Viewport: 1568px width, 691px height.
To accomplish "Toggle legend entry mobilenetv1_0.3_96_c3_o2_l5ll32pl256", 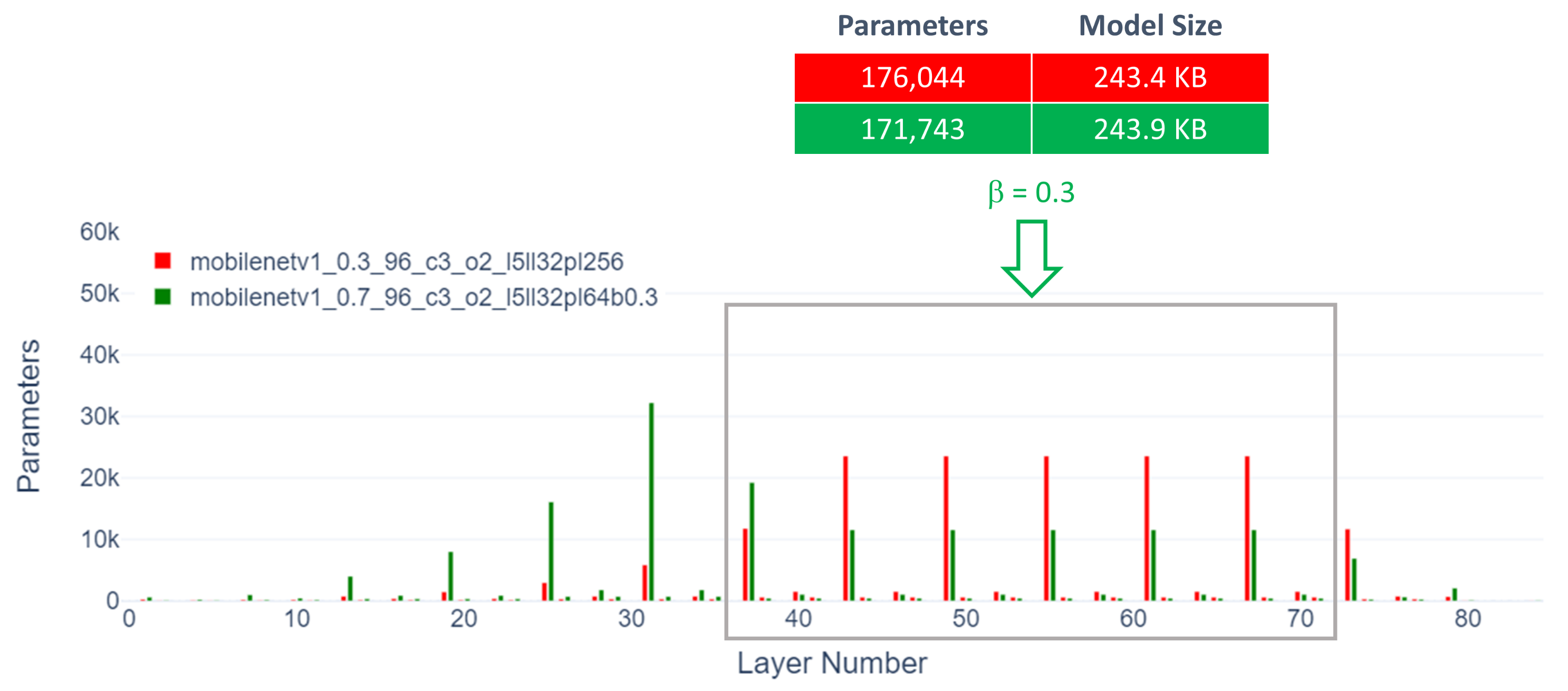I will pyautogui.click(x=406, y=261).
